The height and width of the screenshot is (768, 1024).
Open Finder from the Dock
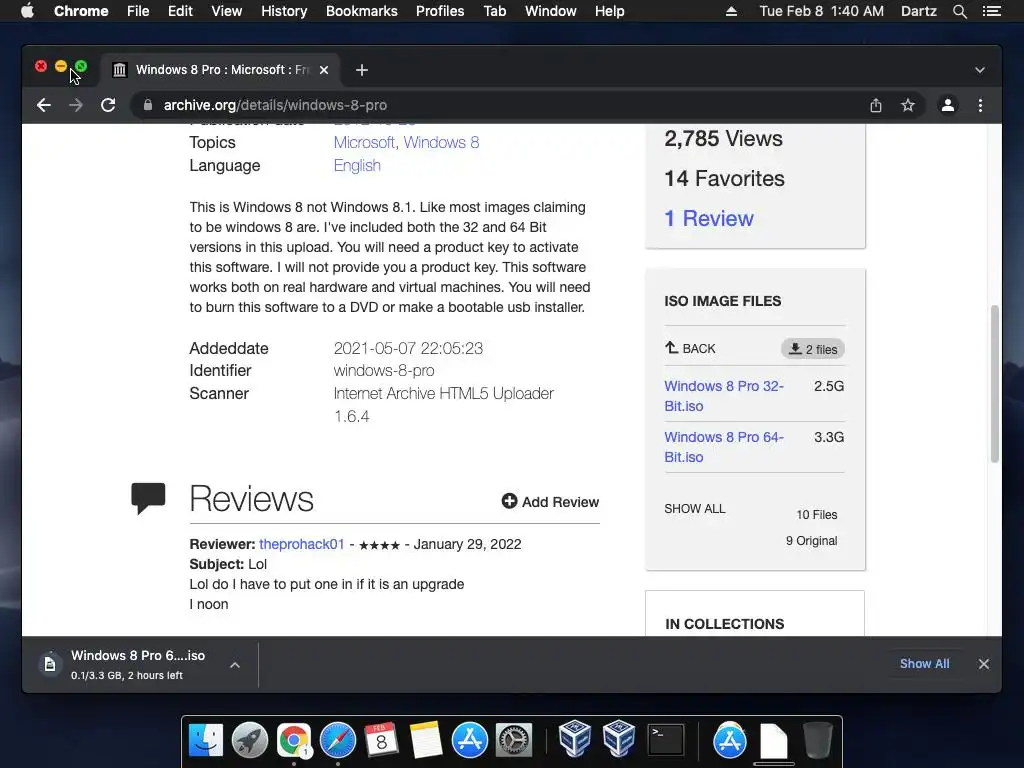pos(206,741)
